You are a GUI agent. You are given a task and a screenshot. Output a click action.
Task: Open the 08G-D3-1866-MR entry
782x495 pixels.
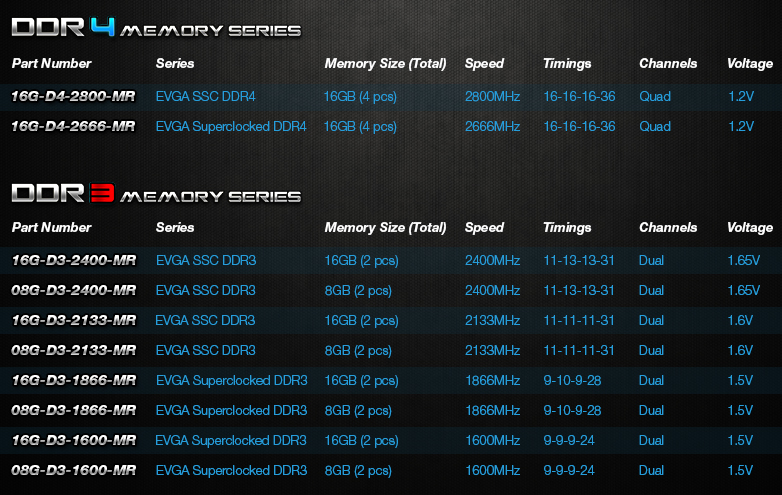73,411
